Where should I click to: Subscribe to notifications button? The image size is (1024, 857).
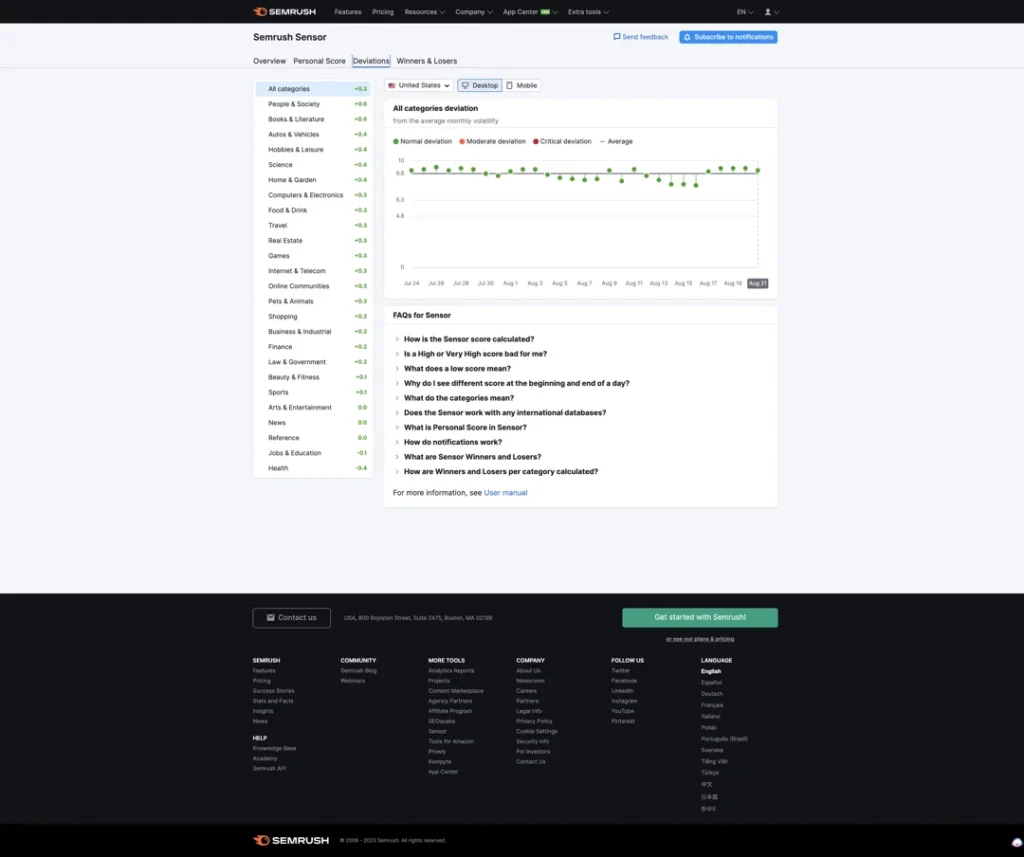(x=728, y=37)
